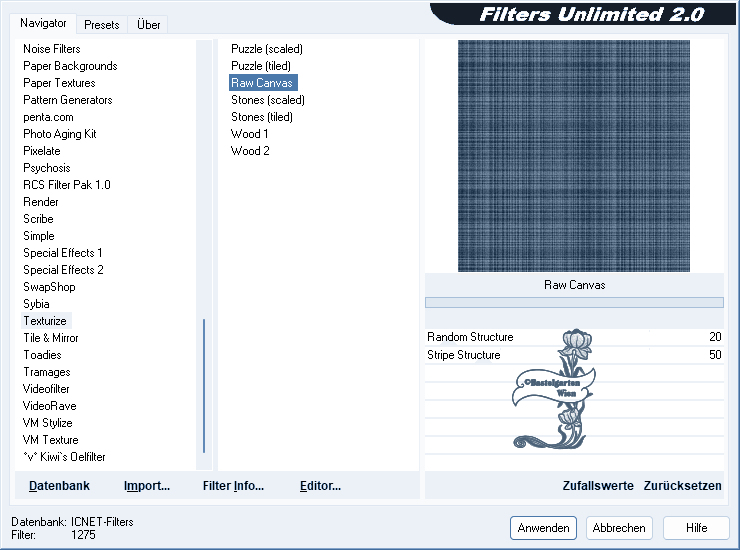Select Paper Backgrounds category

(70, 66)
